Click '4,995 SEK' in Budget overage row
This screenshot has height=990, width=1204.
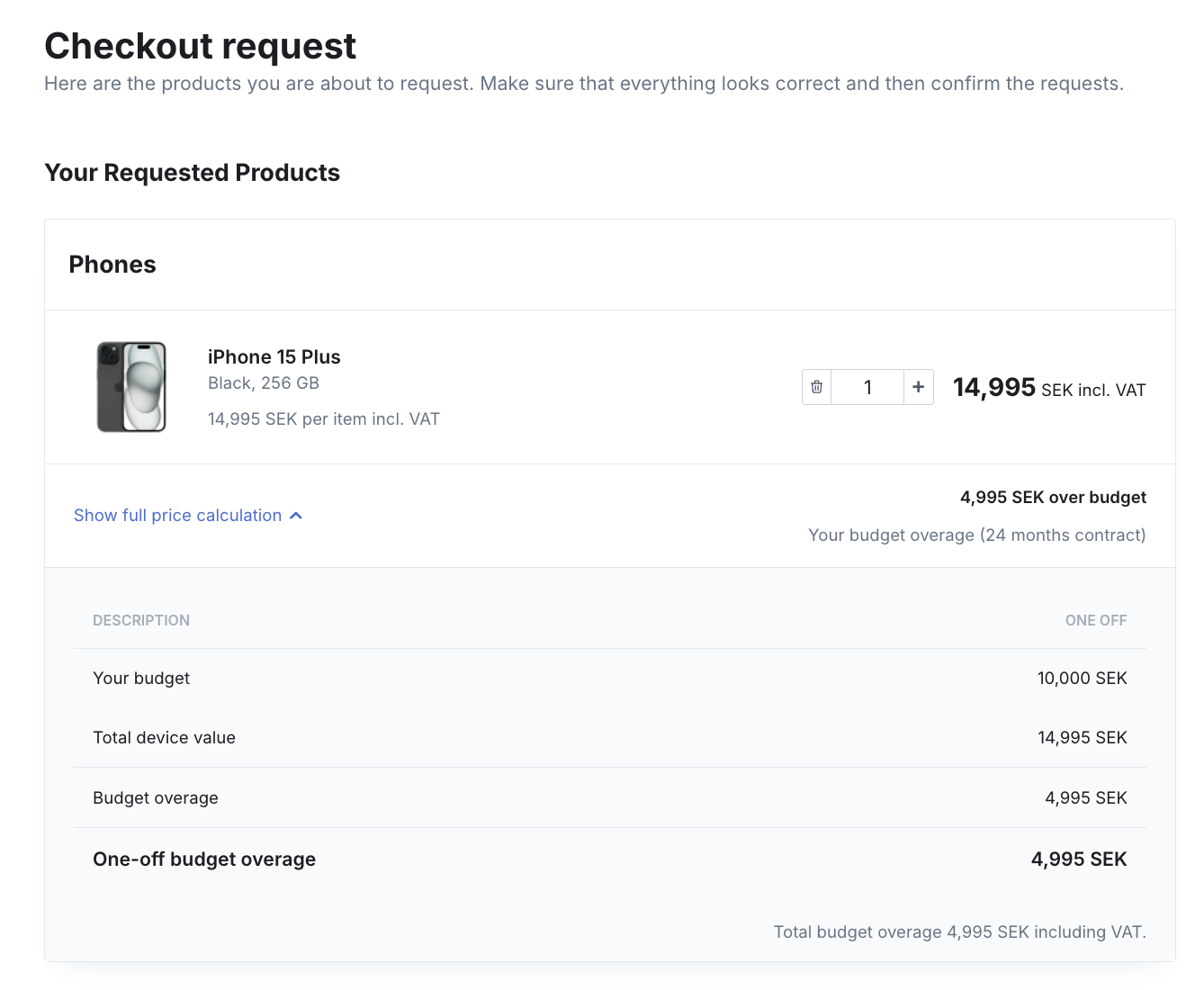point(1085,798)
